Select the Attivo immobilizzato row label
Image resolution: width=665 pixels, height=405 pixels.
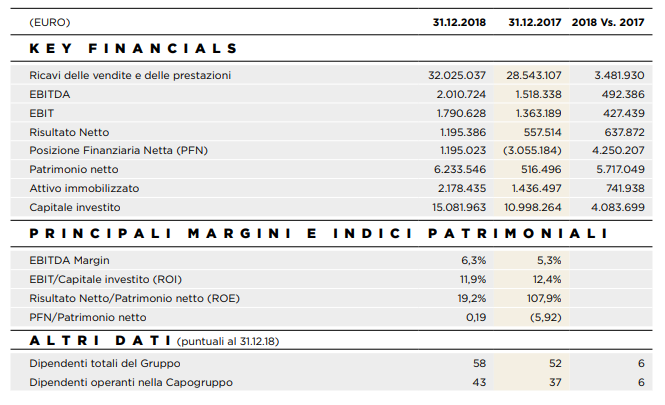pyautogui.click(x=84, y=188)
